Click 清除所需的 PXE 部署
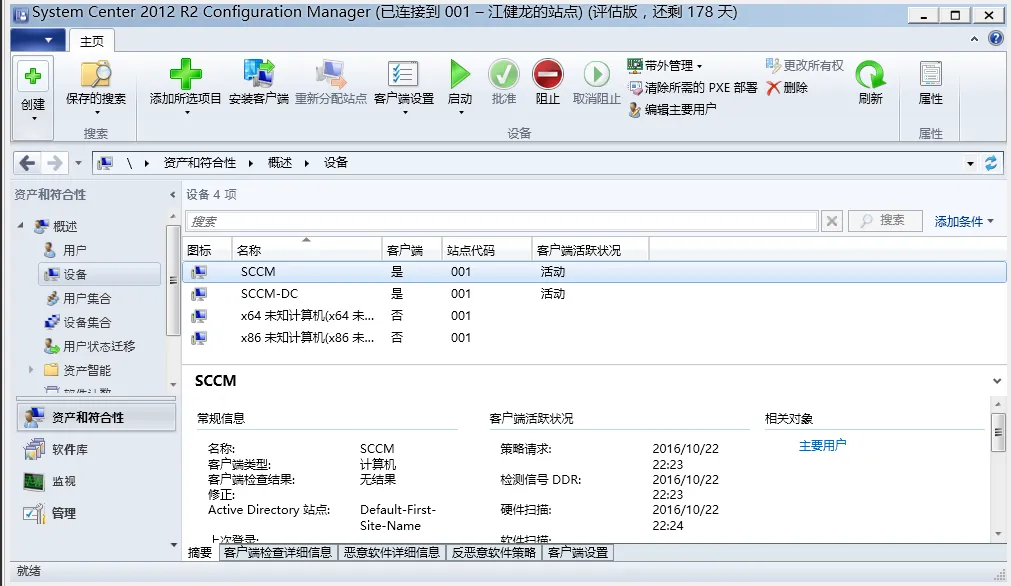Screen dimensions: 1011x586 (x=693, y=88)
